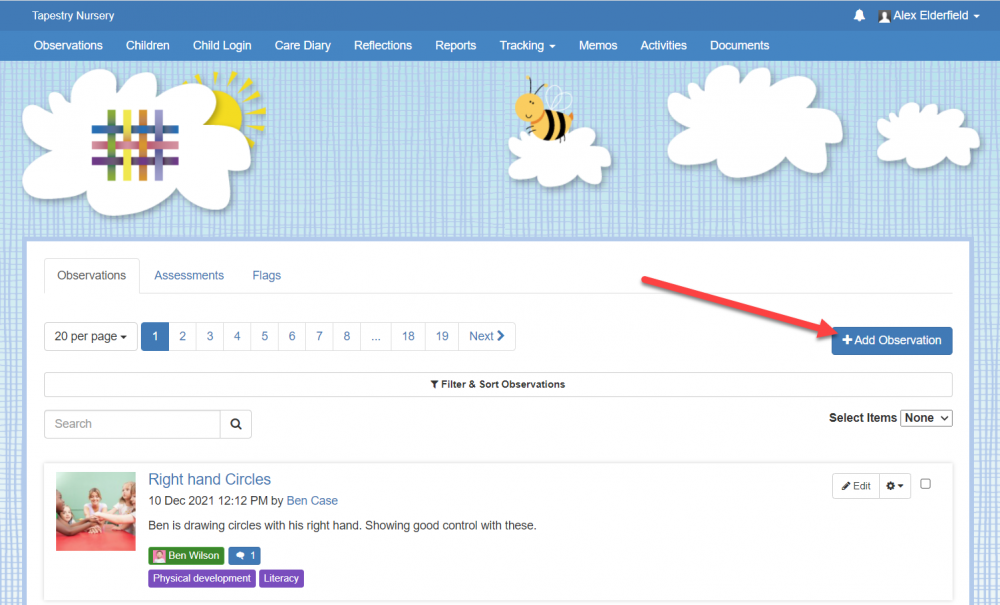Click the Add Observation button
This screenshot has width=1000, height=605.
click(x=892, y=340)
